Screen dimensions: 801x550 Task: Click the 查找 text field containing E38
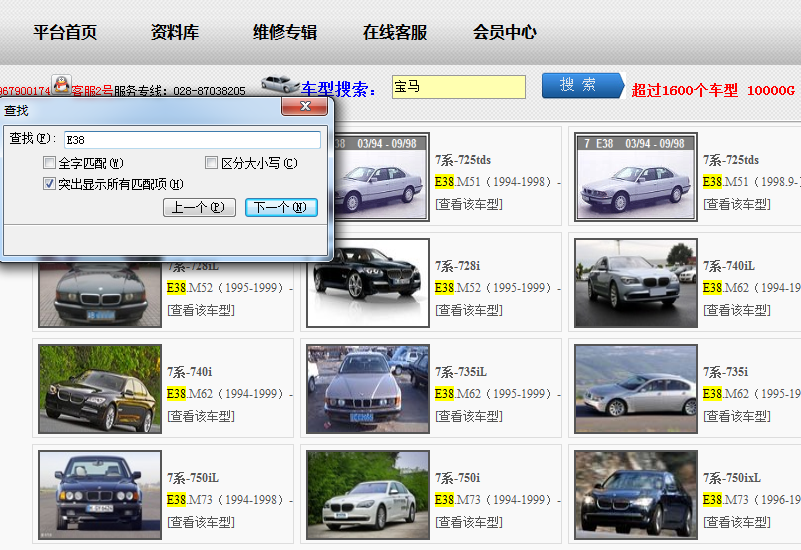(x=192, y=139)
